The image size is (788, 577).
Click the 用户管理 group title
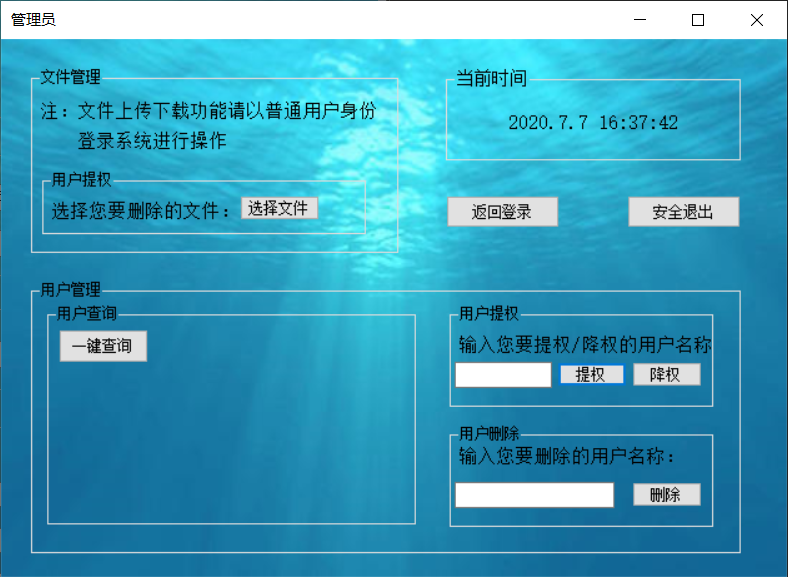(70, 290)
